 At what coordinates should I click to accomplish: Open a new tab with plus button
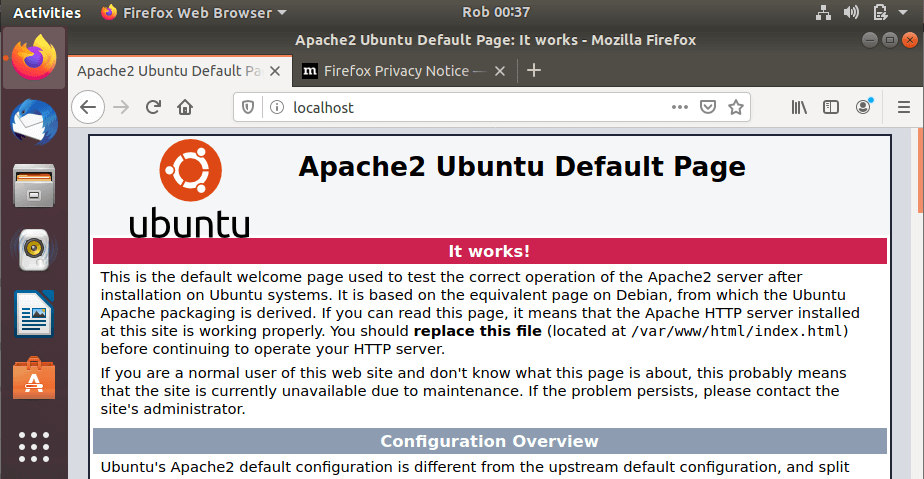pyautogui.click(x=534, y=71)
